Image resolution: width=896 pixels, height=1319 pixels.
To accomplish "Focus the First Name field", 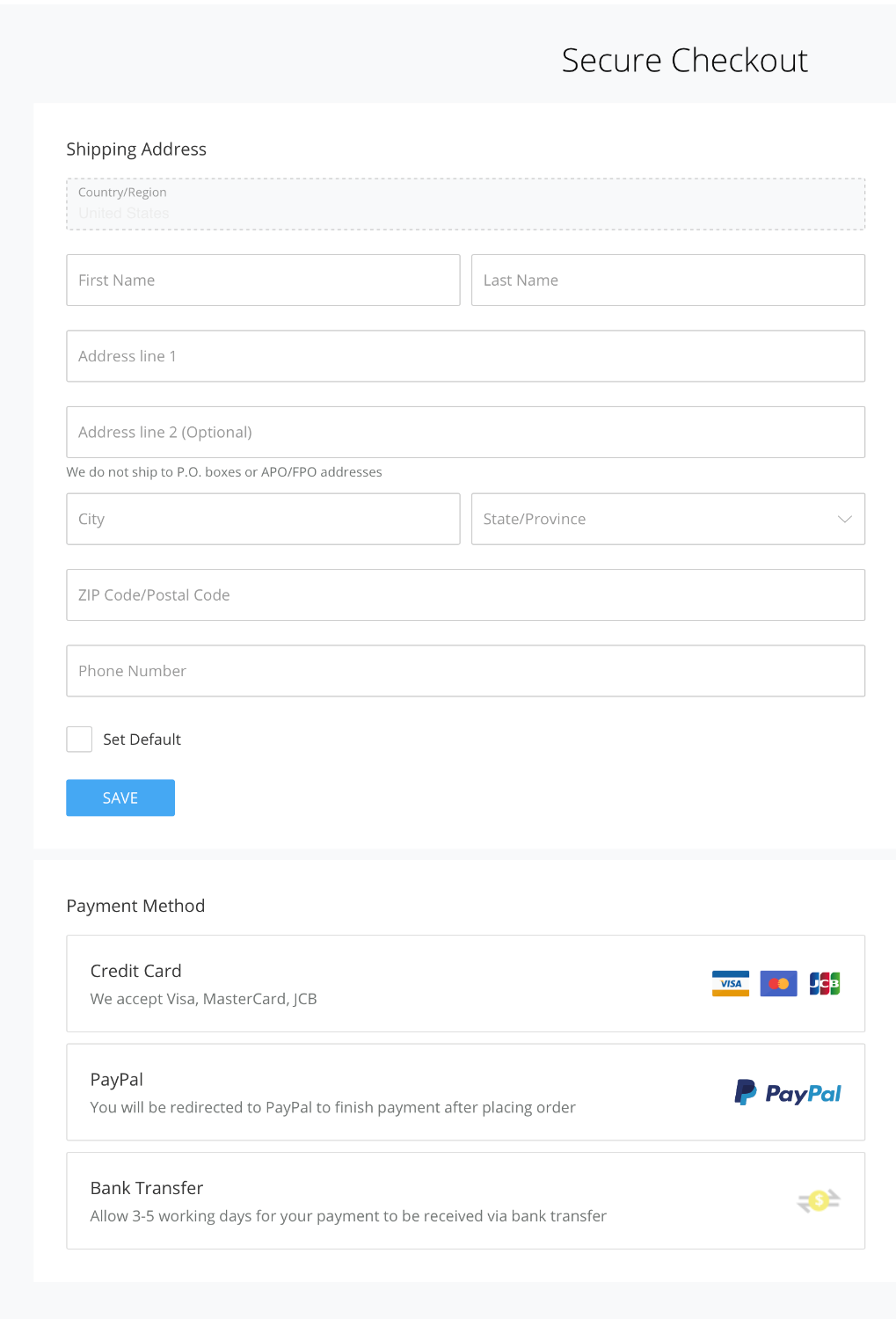I will 263,281.
